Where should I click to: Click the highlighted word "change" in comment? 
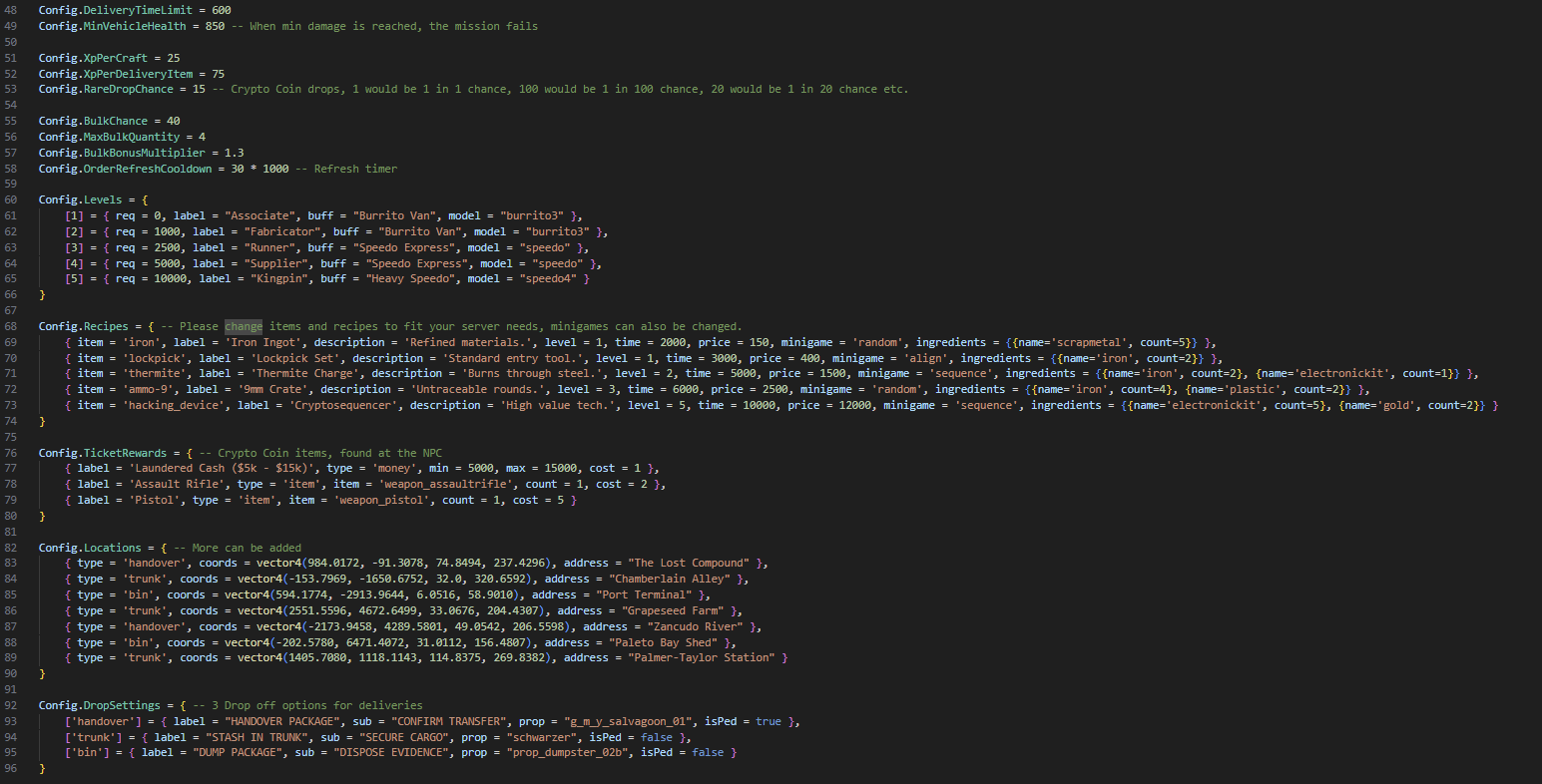point(244,326)
